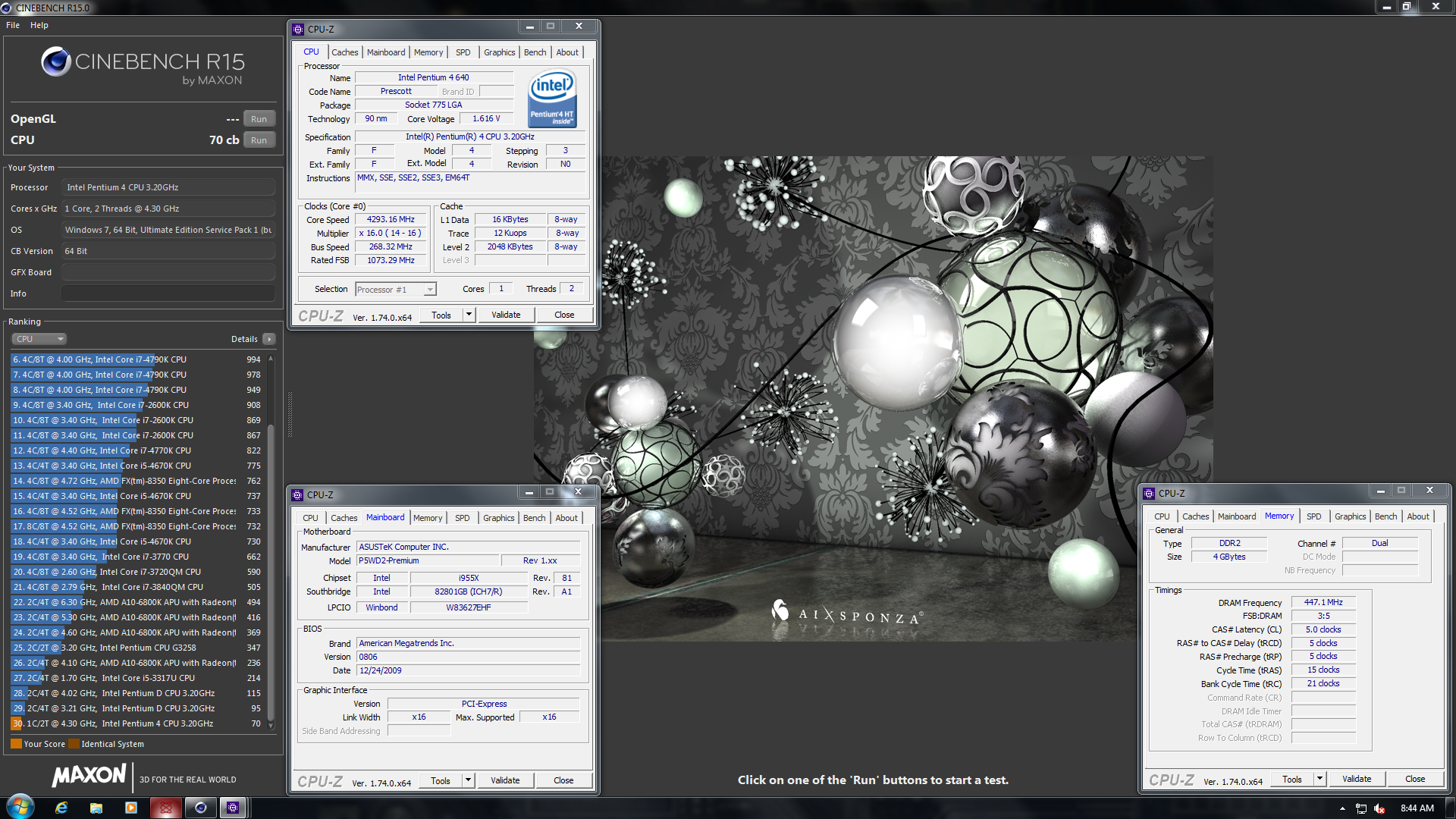Open Caches tab in top CPU-Z window
1456x819 pixels.
(x=344, y=52)
